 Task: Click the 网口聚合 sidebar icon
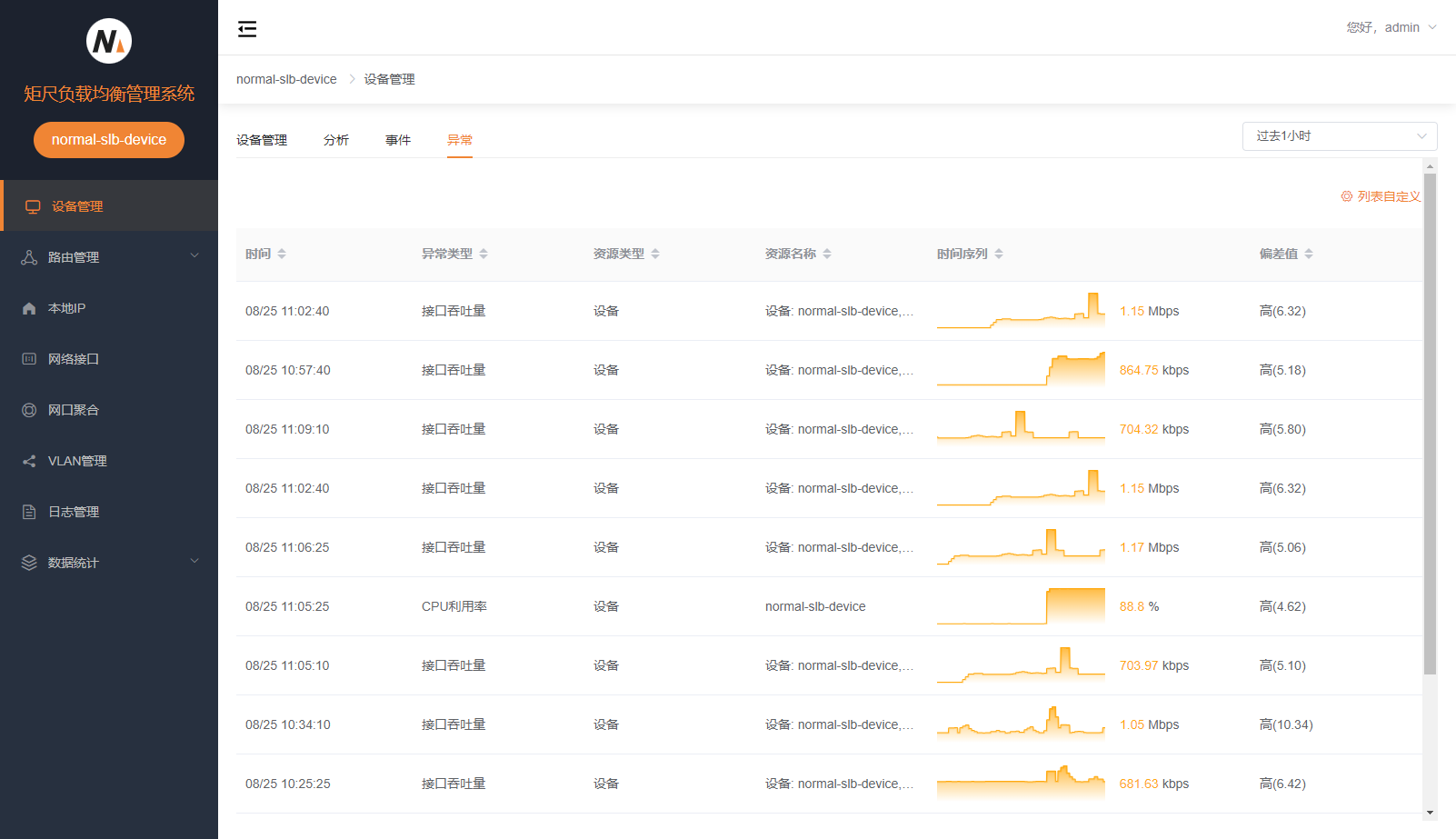(29, 410)
